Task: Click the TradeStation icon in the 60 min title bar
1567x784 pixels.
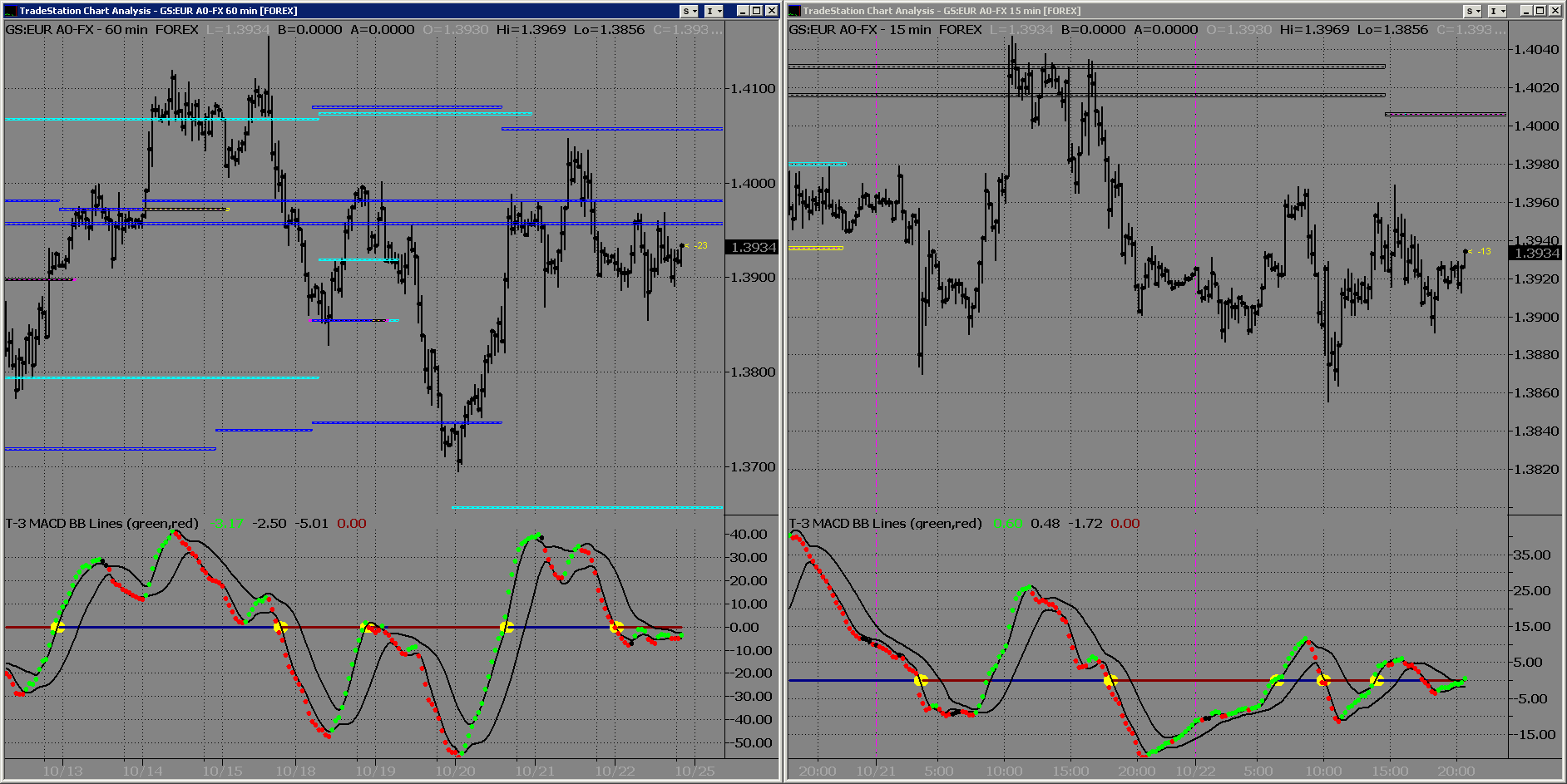Action: click(11, 11)
